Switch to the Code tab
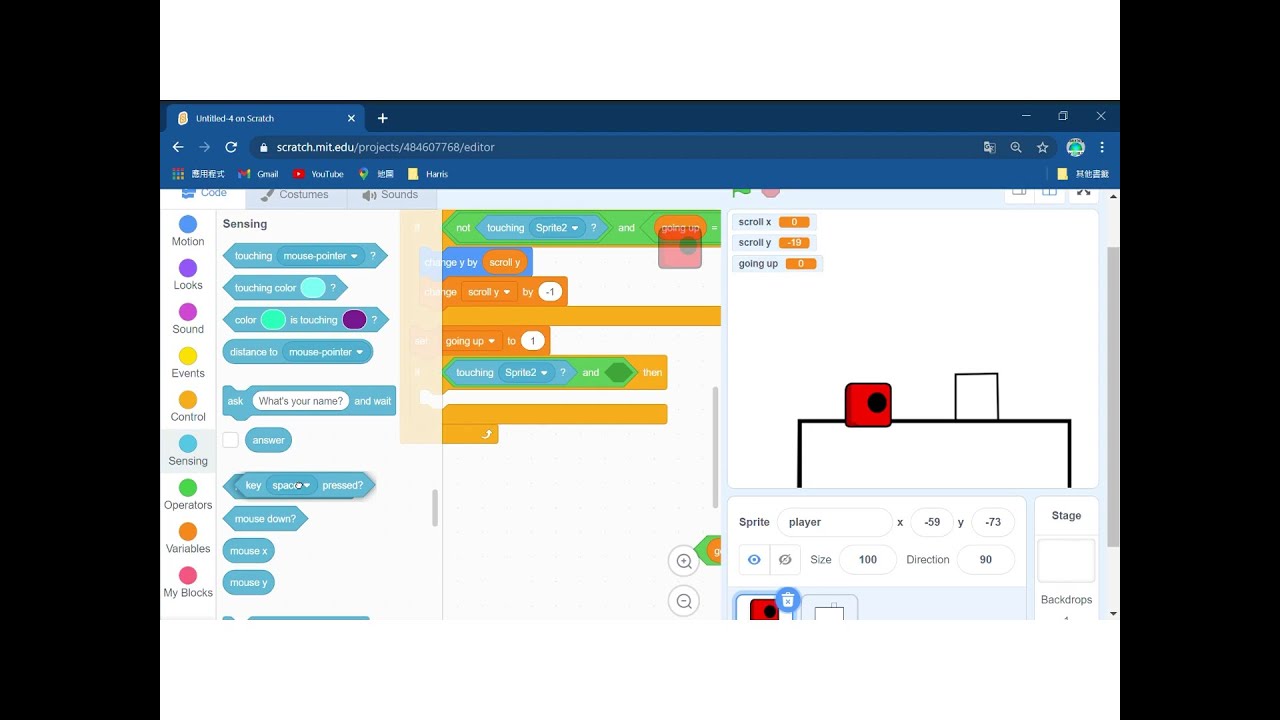 [204, 193]
